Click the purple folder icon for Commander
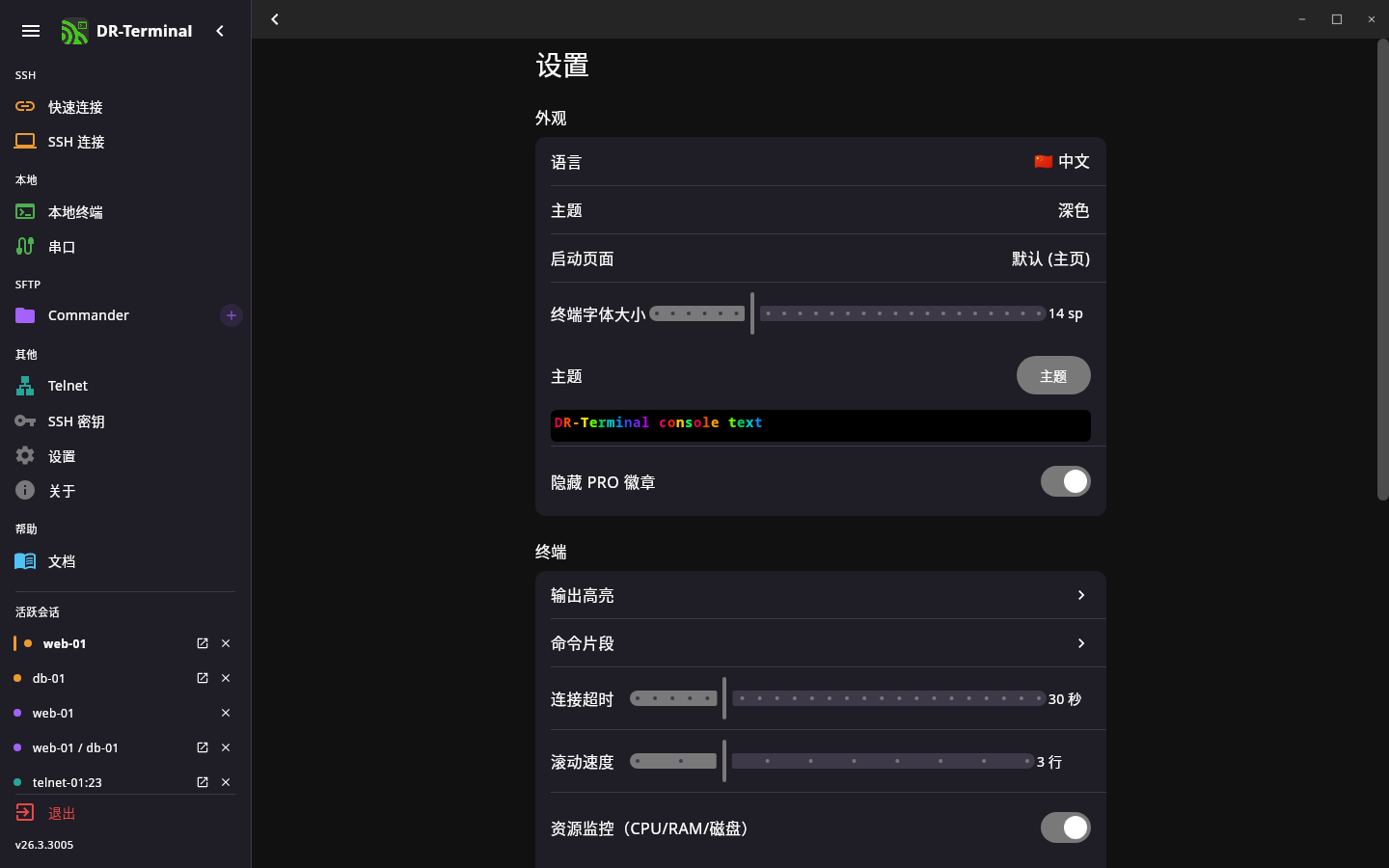The width and height of the screenshot is (1389, 868). pos(25,315)
